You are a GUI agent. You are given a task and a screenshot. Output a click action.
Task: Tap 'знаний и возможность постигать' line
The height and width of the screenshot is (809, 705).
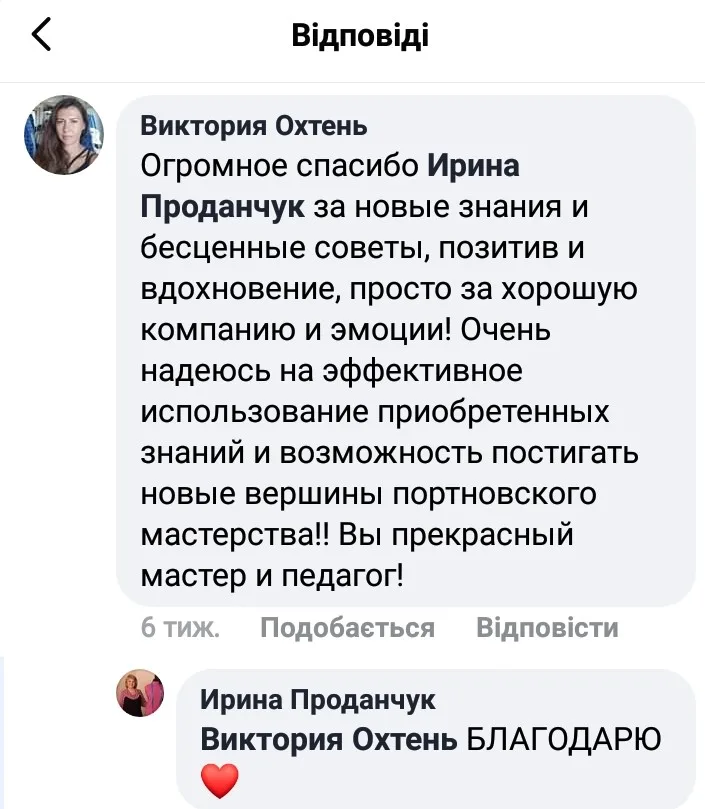tap(390, 452)
